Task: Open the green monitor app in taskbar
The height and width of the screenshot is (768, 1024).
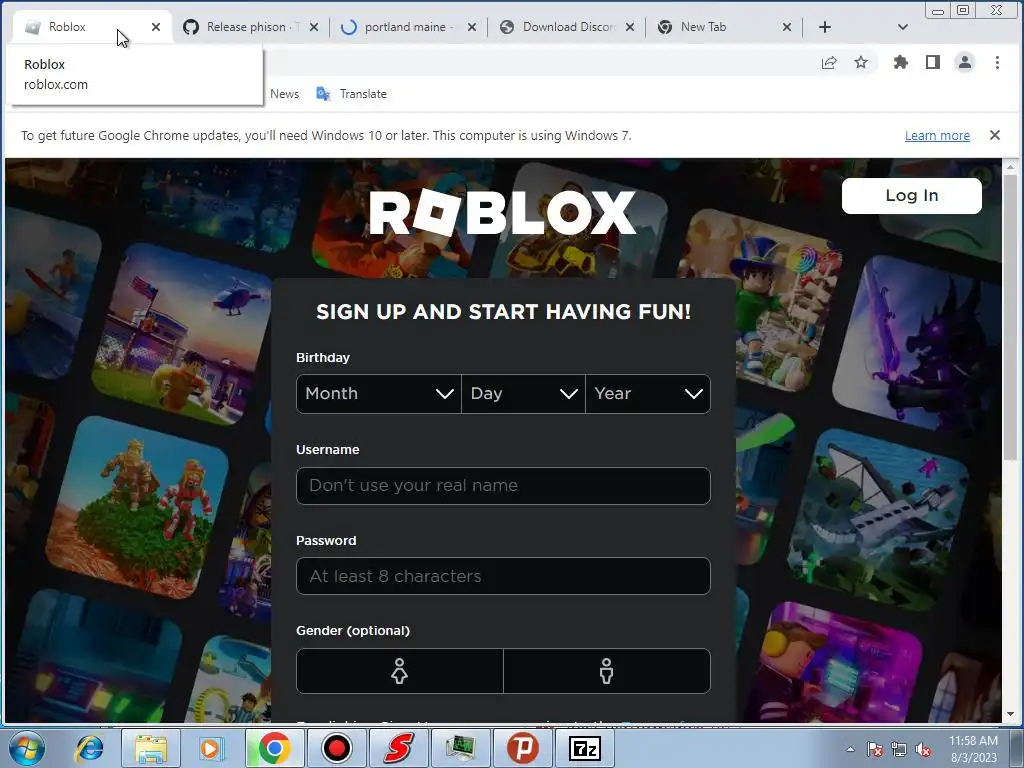Action: [x=460, y=748]
